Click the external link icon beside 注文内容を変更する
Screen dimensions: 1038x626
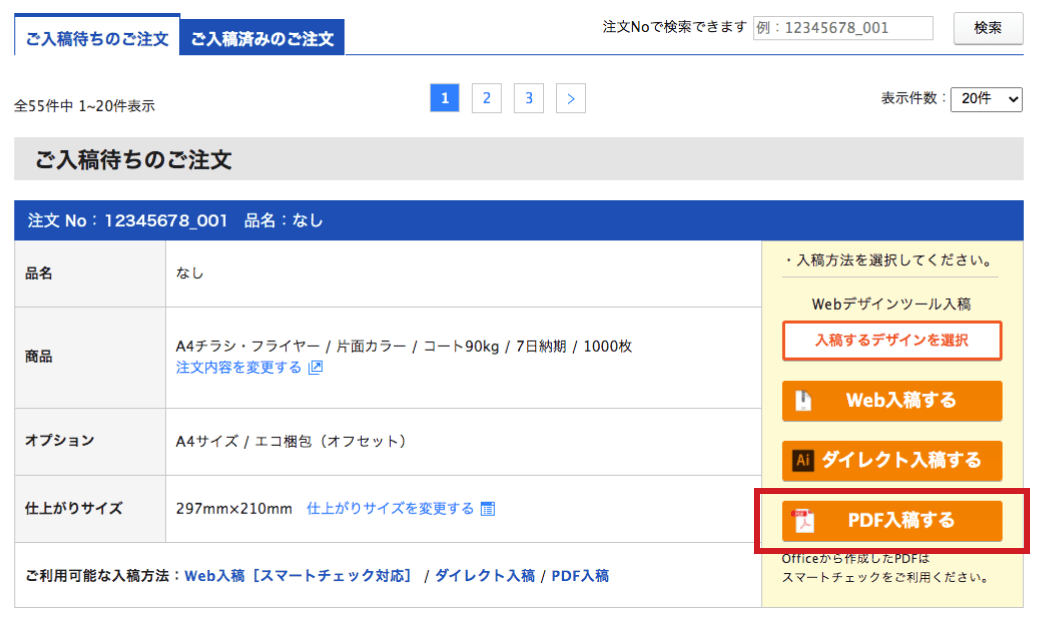click(x=315, y=368)
